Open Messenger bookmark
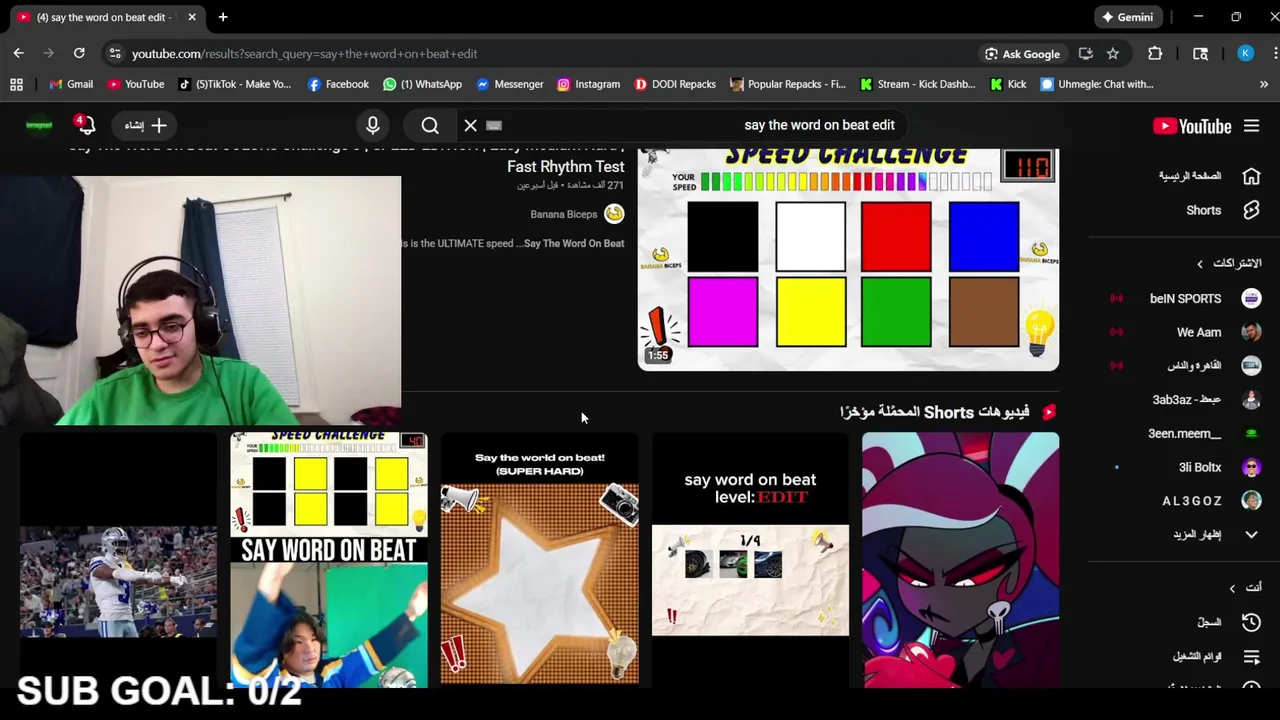Image resolution: width=1280 pixels, height=720 pixels. pos(509,84)
